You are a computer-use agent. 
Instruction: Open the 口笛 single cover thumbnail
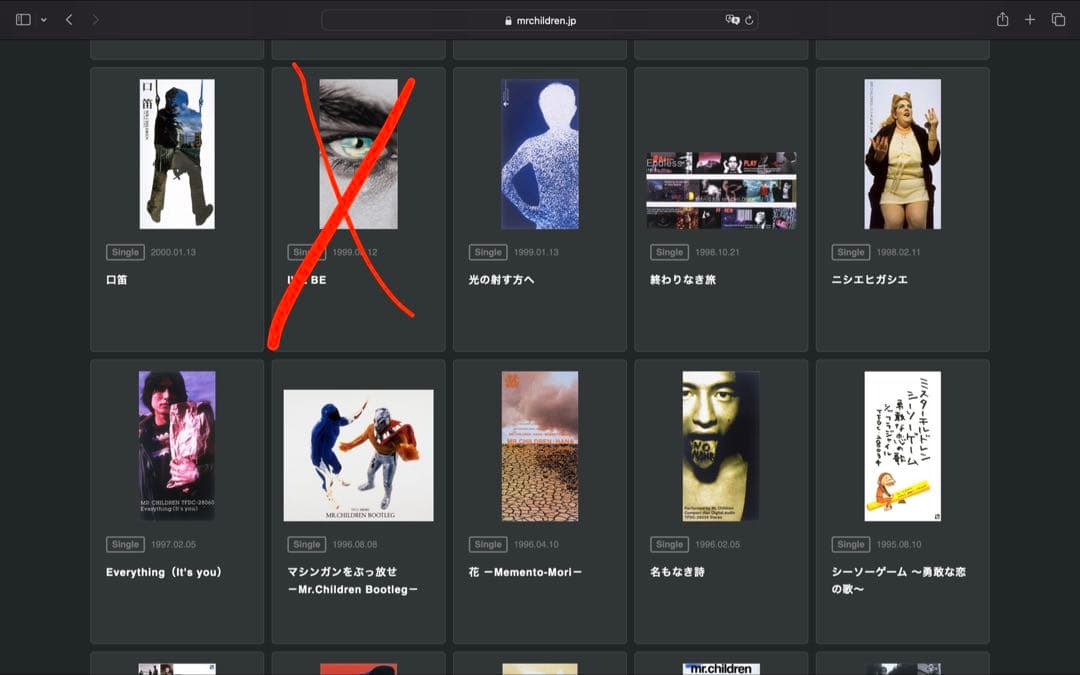coord(177,154)
